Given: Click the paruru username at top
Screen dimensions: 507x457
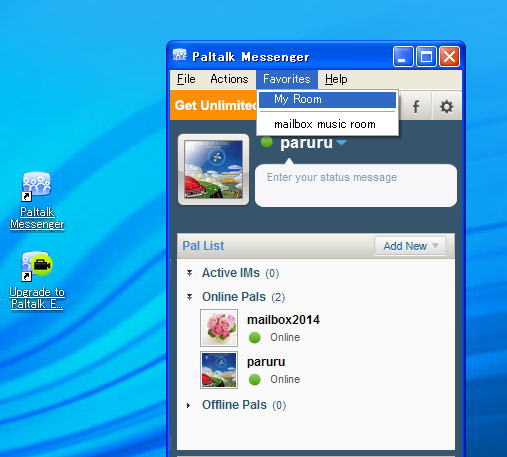Looking at the screenshot, I should 306,143.
